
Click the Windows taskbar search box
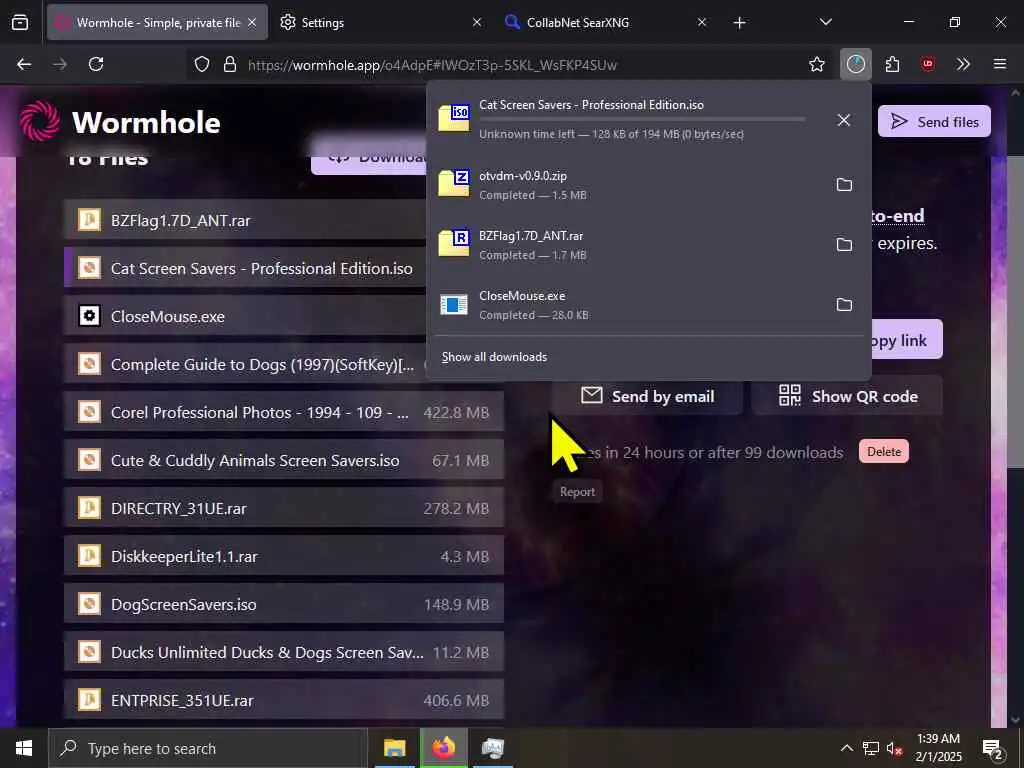208,748
